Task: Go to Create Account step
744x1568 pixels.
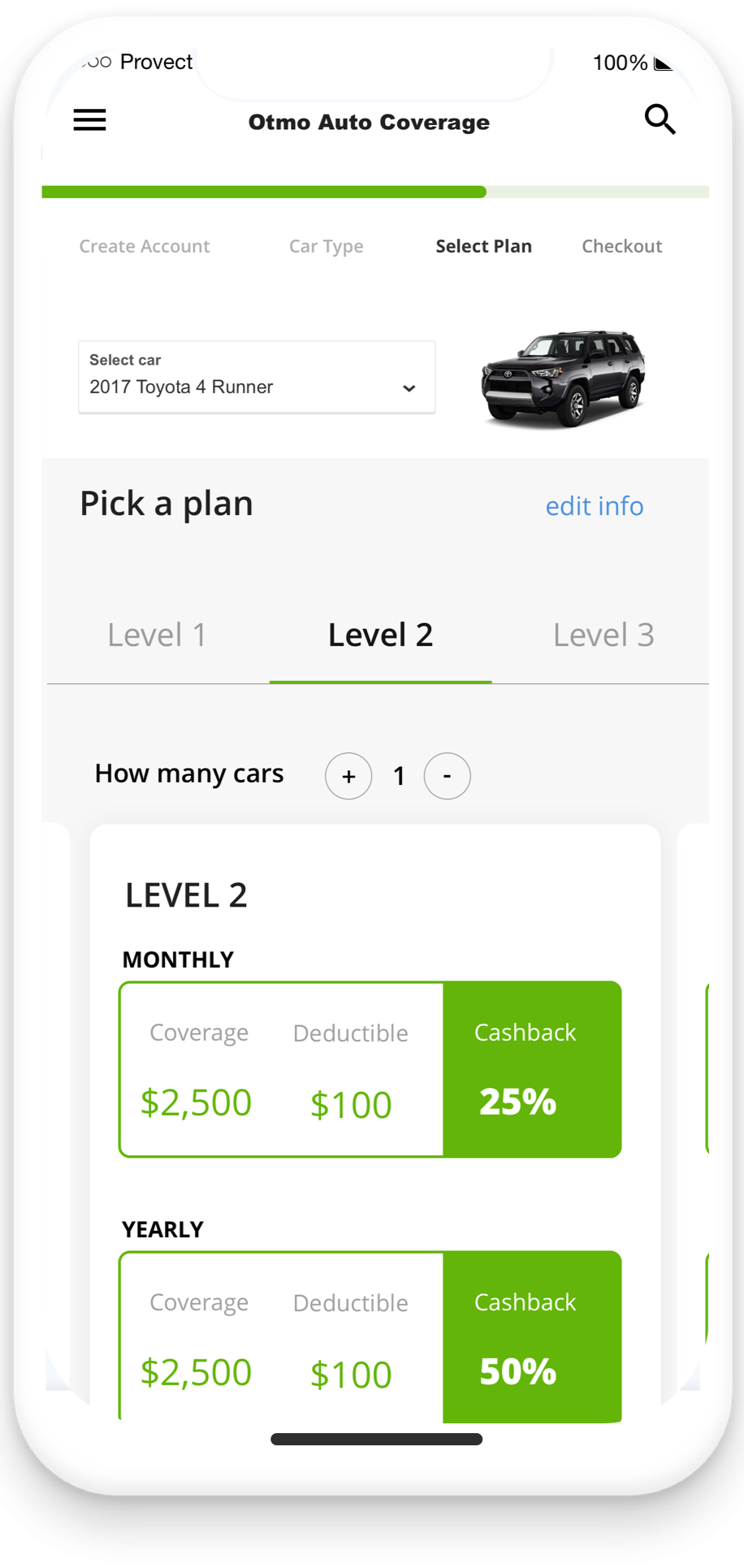Action: pos(145,246)
